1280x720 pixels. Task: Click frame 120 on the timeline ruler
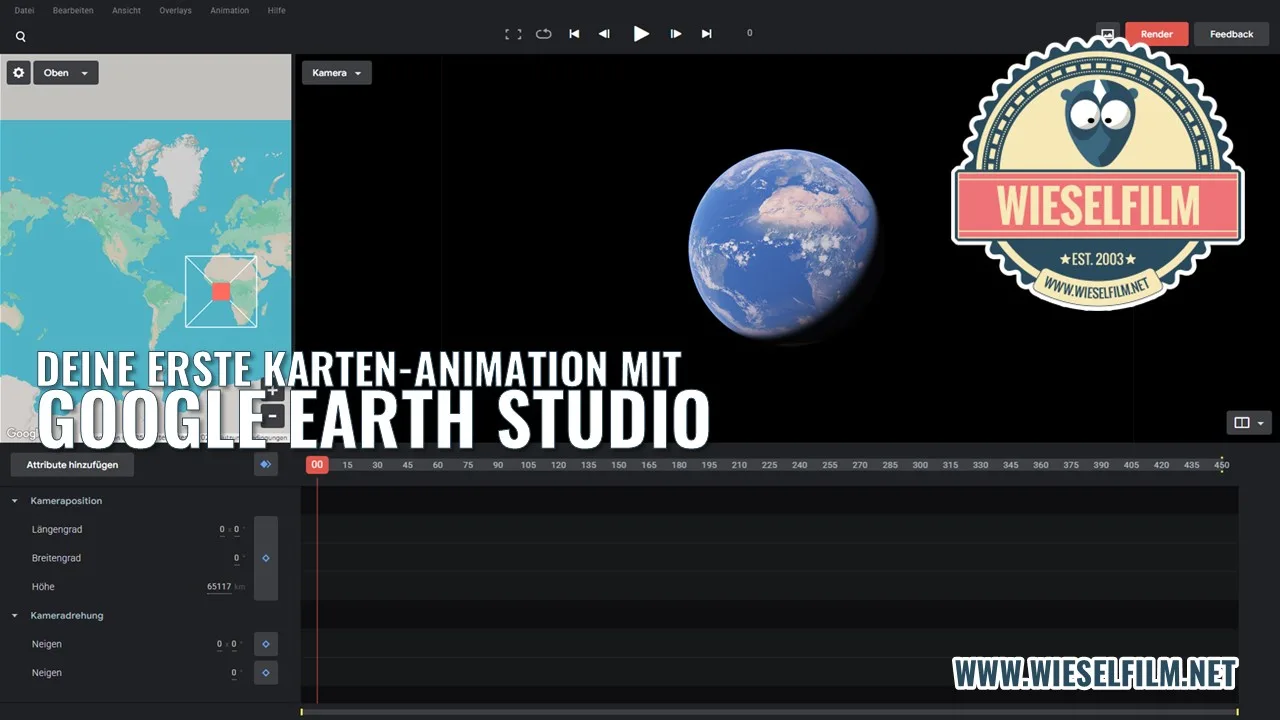pos(558,465)
